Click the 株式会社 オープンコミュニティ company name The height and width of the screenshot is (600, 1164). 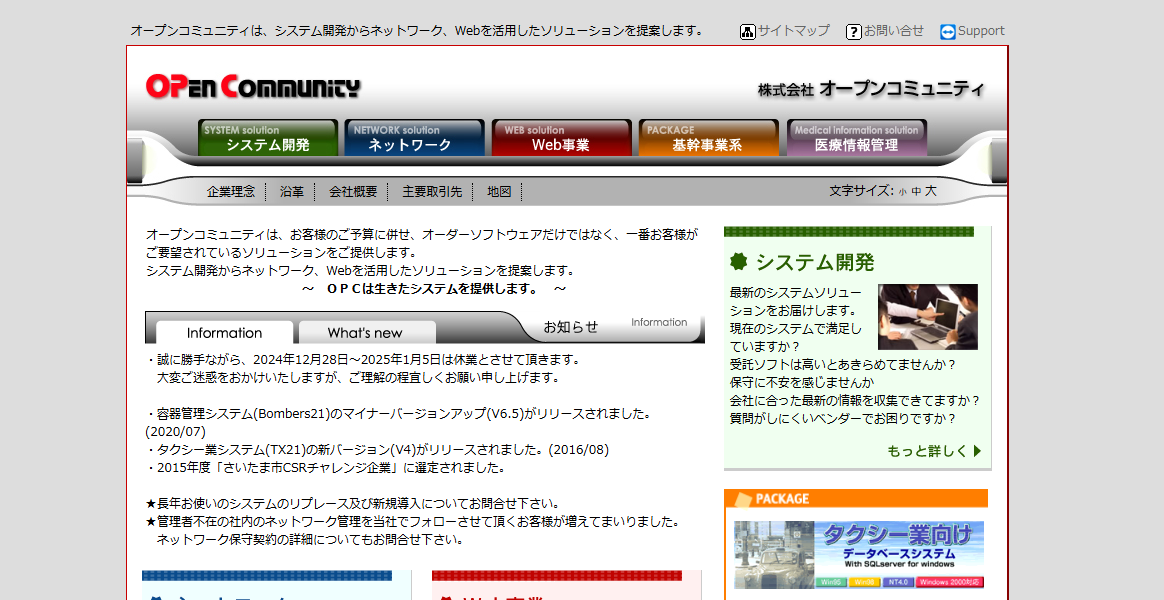(872, 89)
